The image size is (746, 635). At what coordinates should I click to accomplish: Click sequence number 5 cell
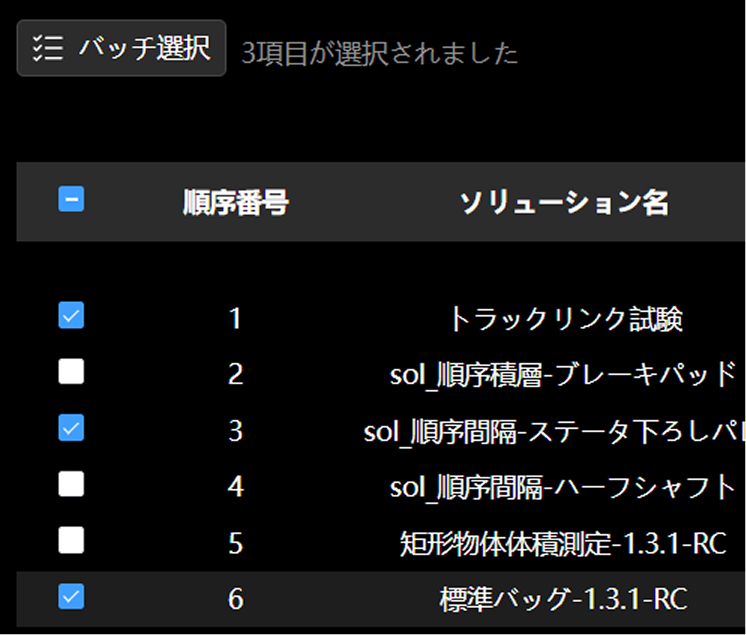pyautogui.click(x=235, y=543)
